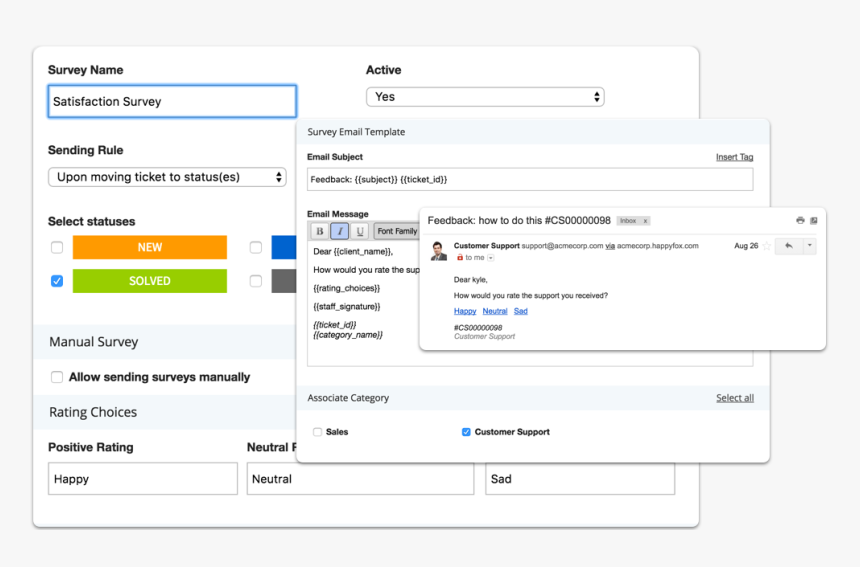Click {{staff_signature}} in the message body
This screenshot has height=567, width=860.
(347, 307)
